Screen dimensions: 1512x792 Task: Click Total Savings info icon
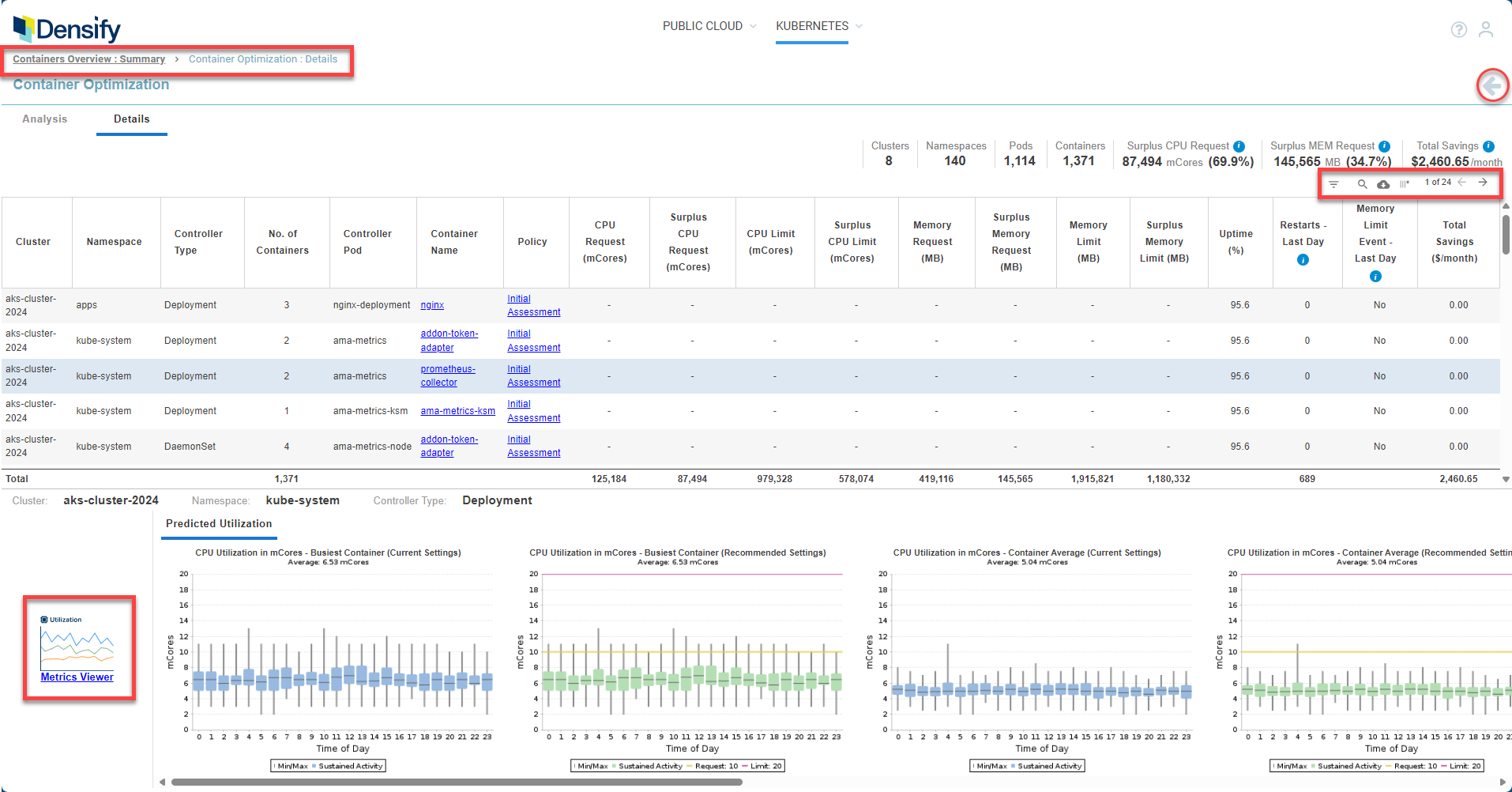[x=1488, y=146]
